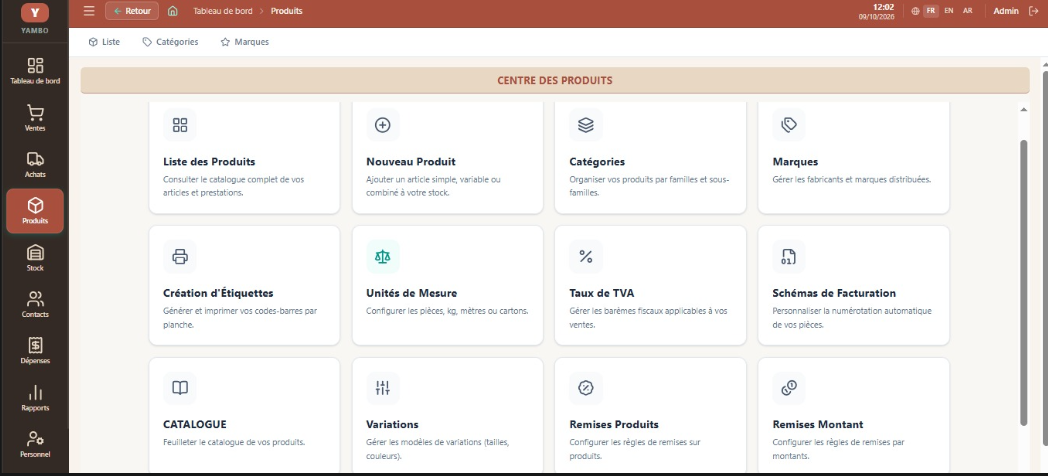Screen dimensions: 1048x476
Task: Click the logout arrow icon
Action: (x=1033, y=11)
